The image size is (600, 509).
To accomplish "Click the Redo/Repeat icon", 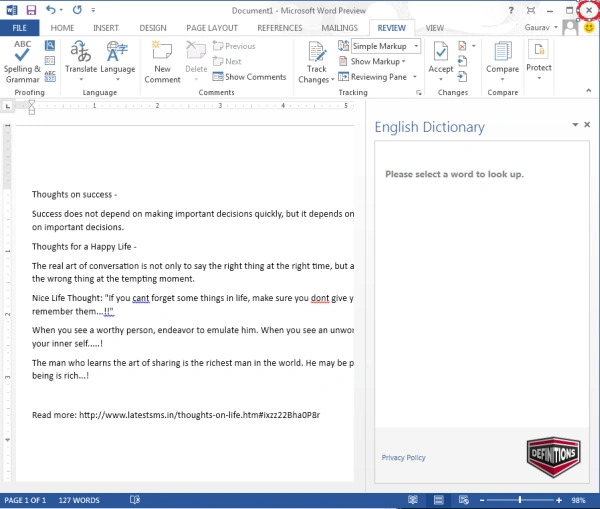I will (x=77, y=10).
